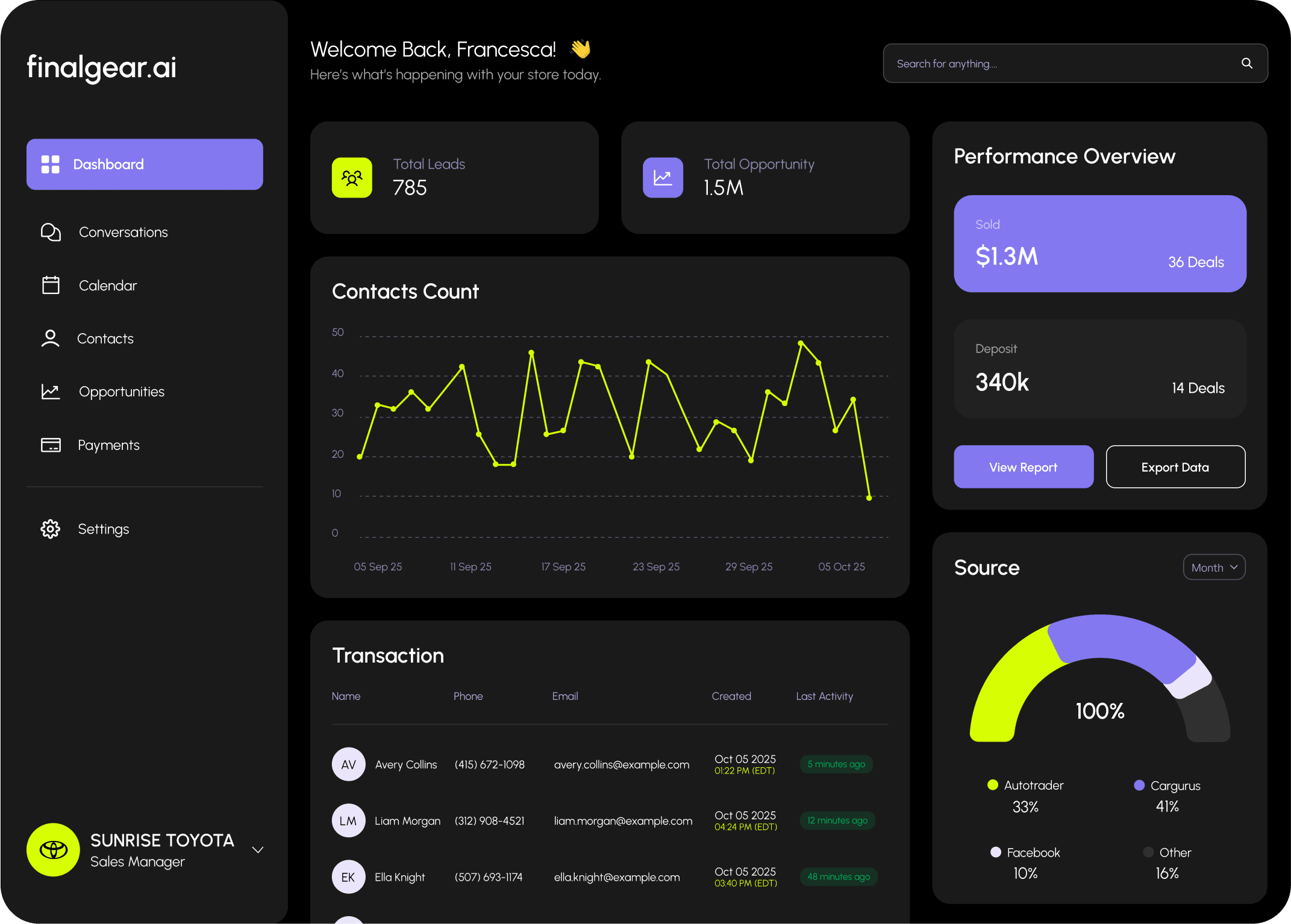Image resolution: width=1291 pixels, height=924 pixels.
Task: Focus the Search for anything field
Action: coord(1060,63)
